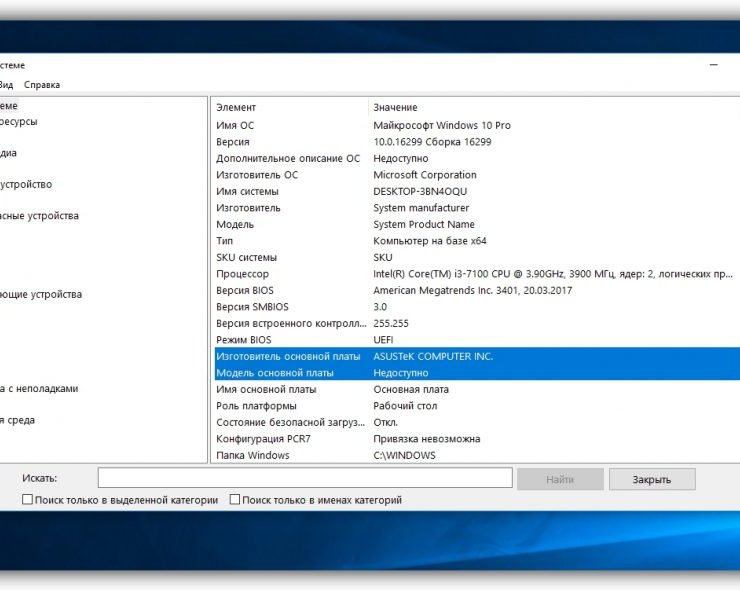Toggle 'Поиск только в именах категорий' checkbox
Image resolution: width=740 pixels, height=590 pixels.
click(235, 500)
